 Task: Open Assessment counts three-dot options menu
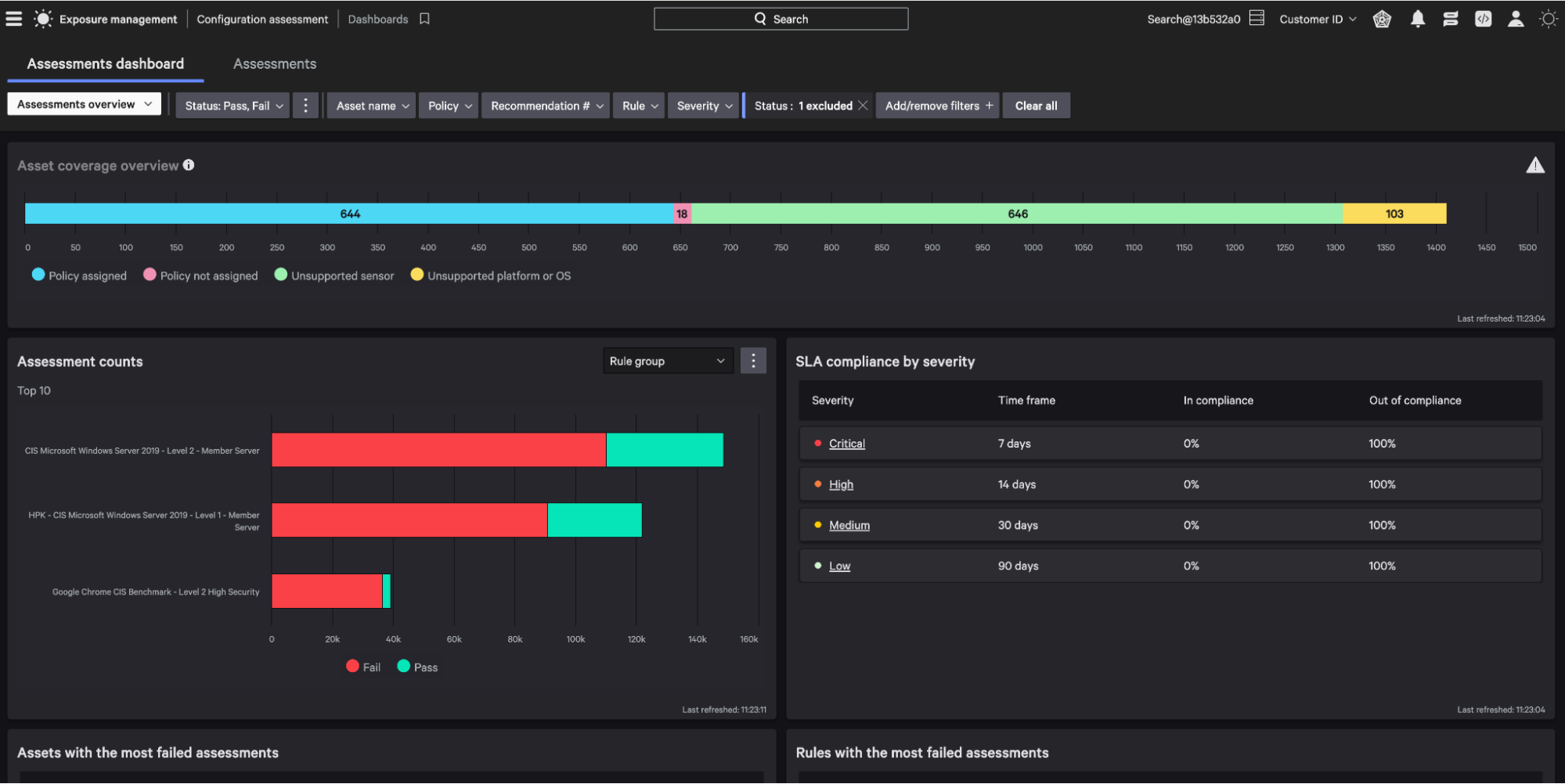click(753, 361)
